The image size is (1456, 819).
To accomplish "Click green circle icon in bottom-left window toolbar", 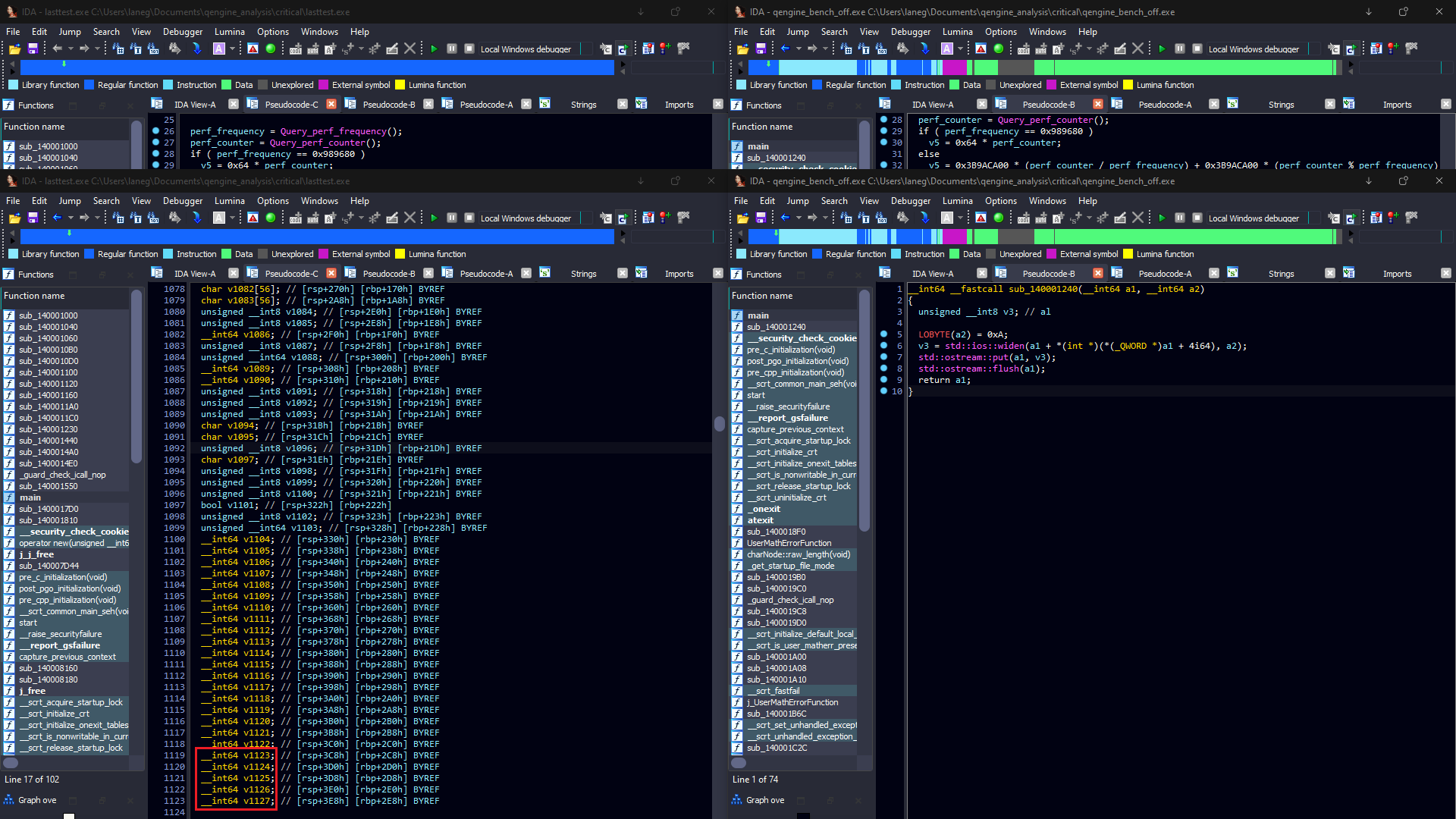I will [x=271, y=218].
